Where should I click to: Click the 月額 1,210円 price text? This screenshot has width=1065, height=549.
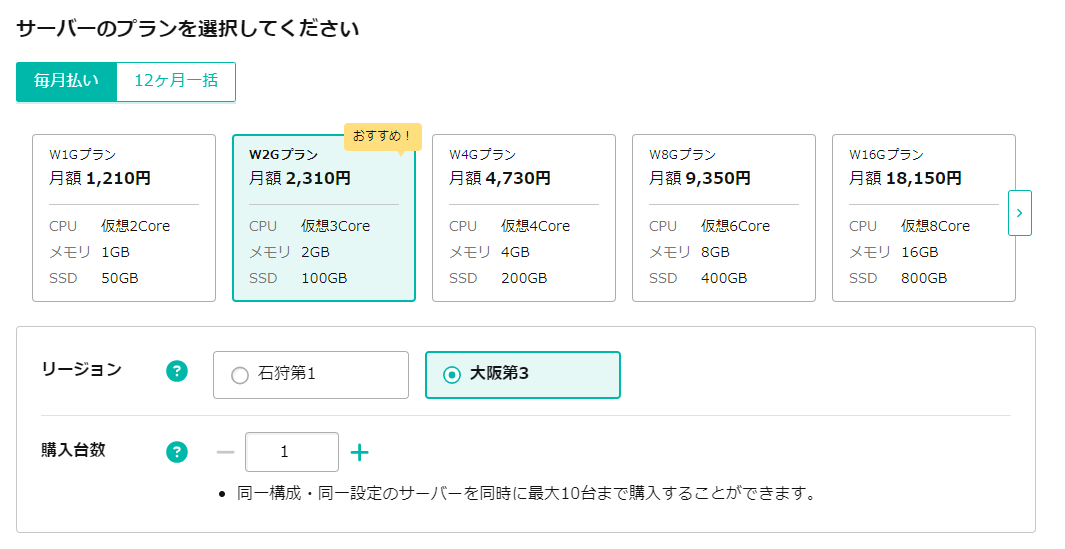click(x=100, y=179)
